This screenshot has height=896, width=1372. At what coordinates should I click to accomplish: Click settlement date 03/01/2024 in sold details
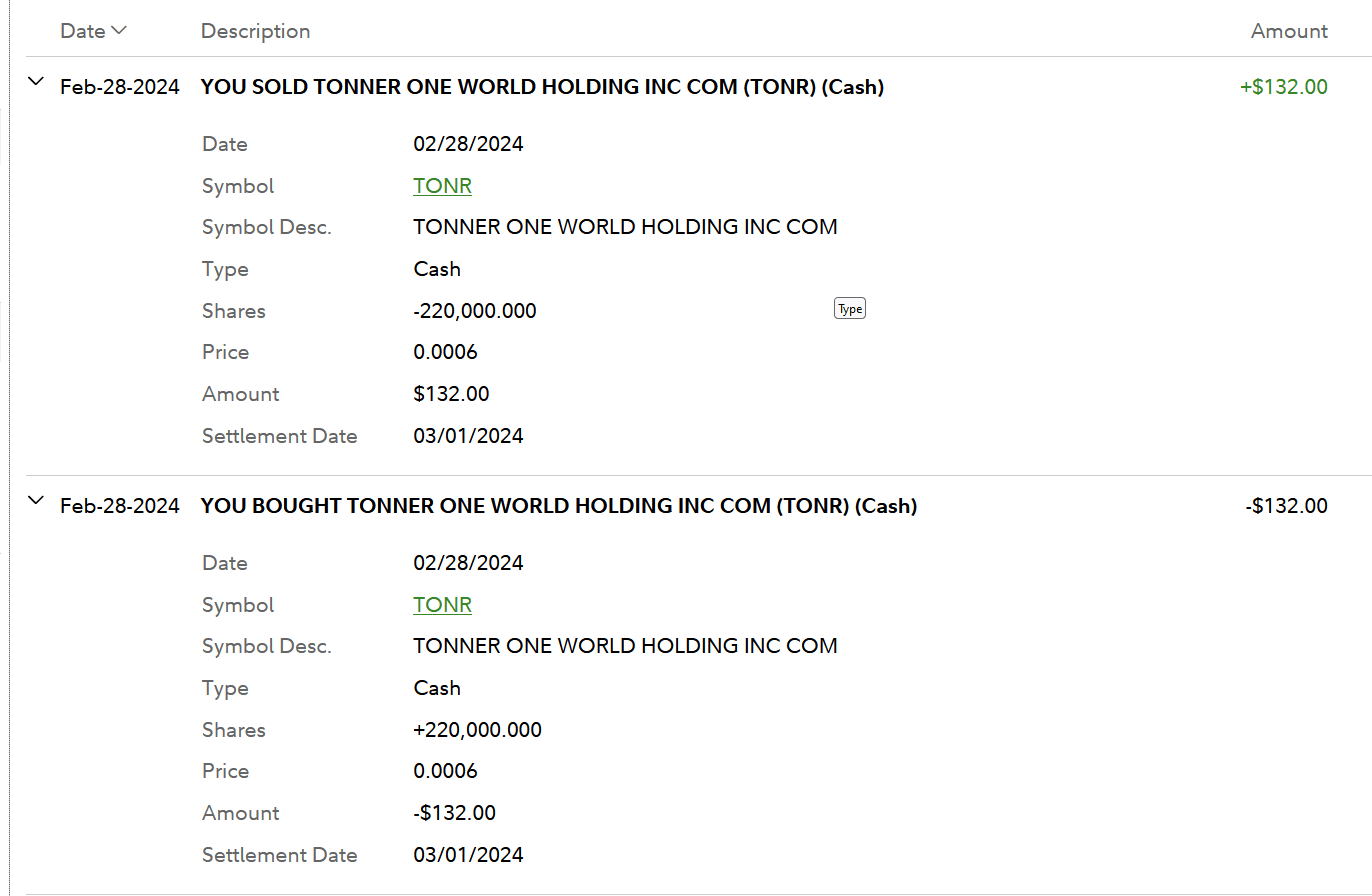pos(468,436)
